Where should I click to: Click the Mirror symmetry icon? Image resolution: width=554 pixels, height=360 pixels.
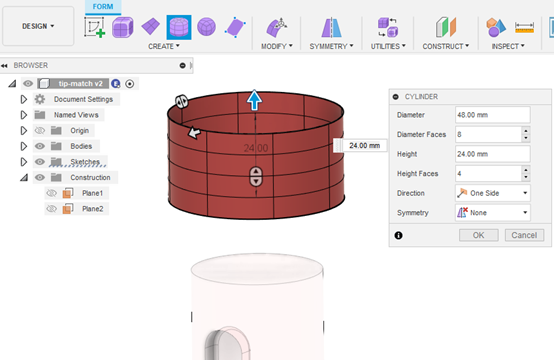click(331, 27)
